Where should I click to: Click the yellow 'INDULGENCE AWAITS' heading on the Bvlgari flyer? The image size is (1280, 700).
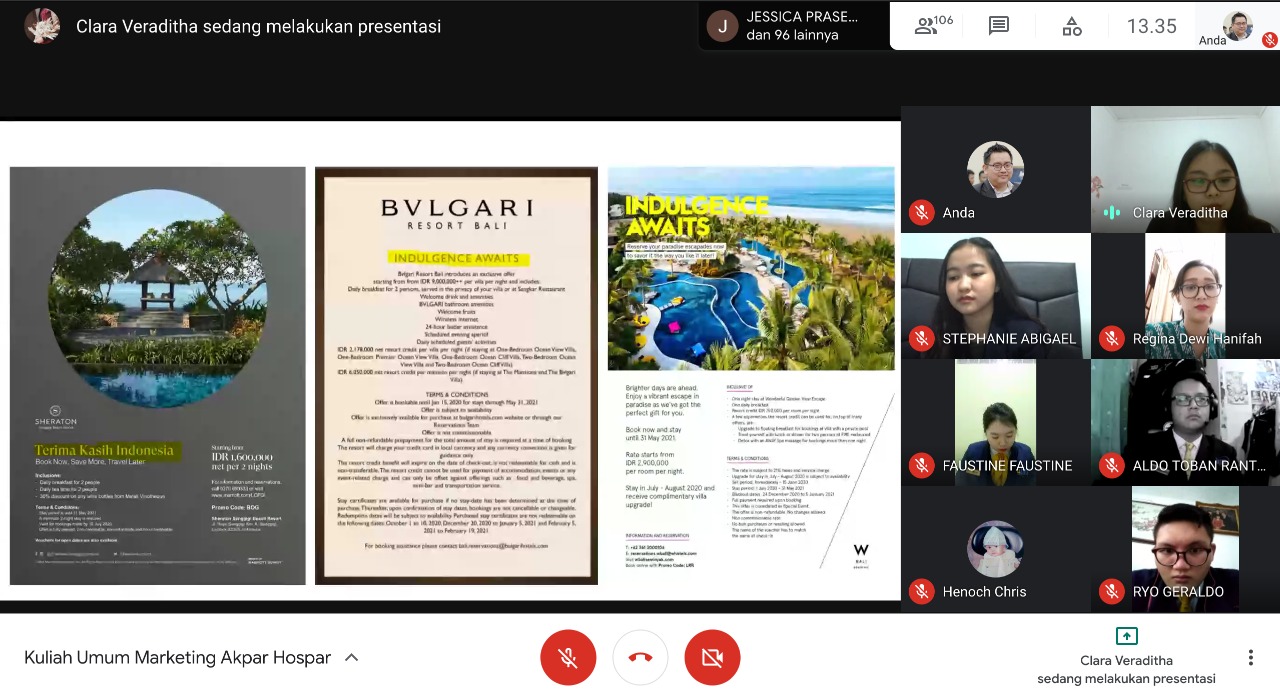click(456, 257)
